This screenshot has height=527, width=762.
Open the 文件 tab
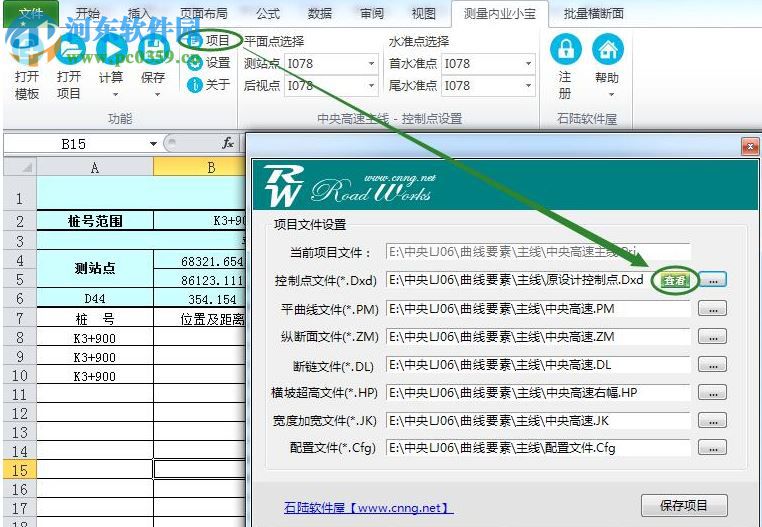tap(30, 14)
